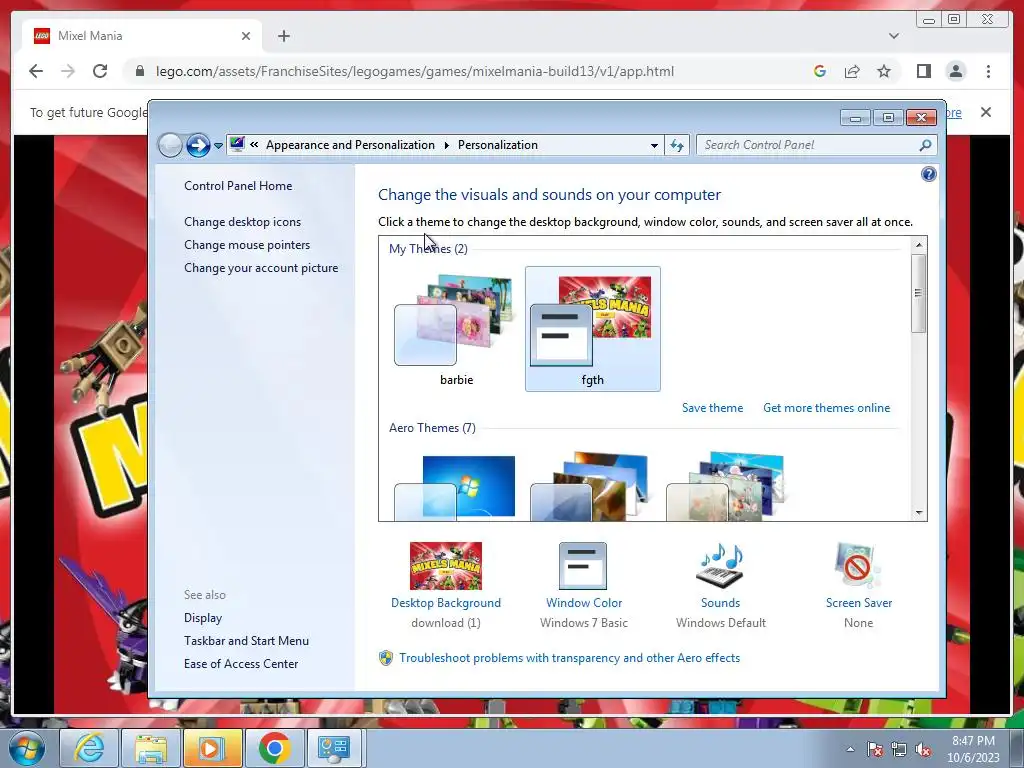Open the recent pages dropdown arrow
The image size is (1024, 768).
(218, 146)
